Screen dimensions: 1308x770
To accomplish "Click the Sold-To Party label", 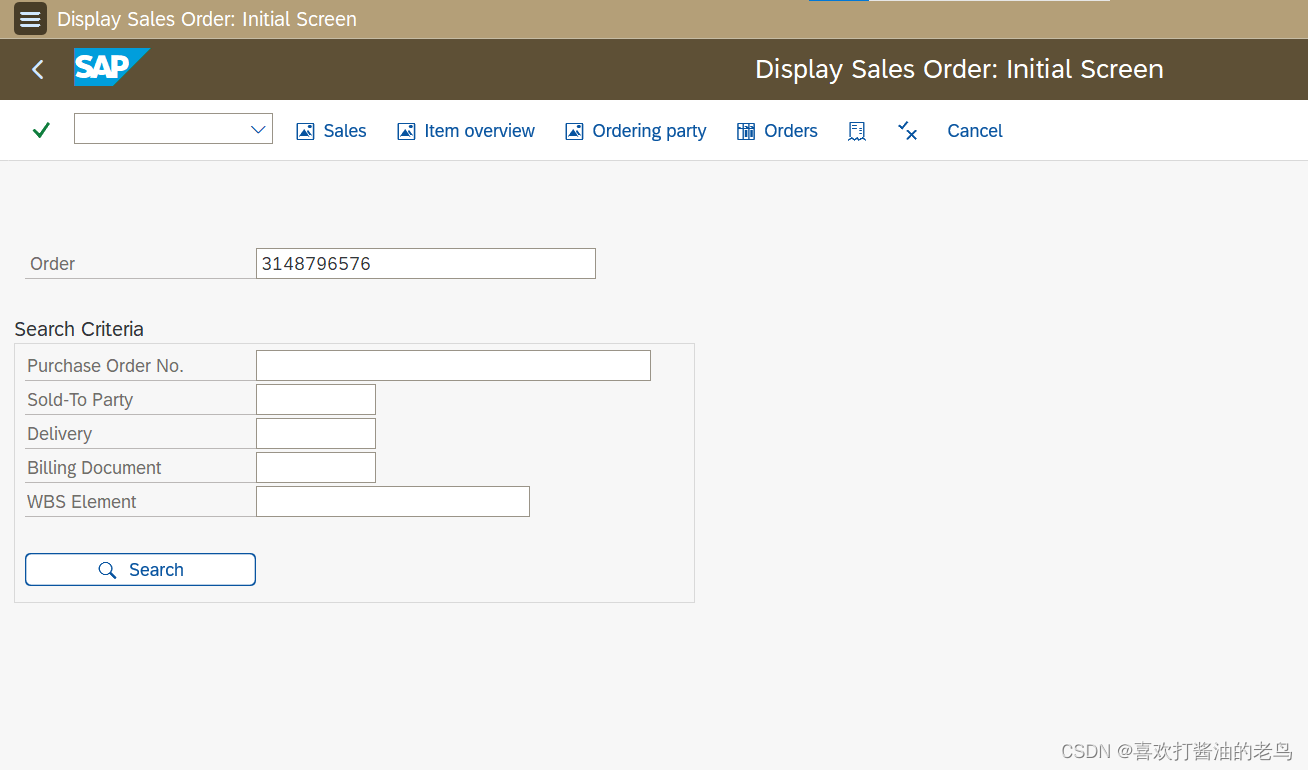I will pyautogui.click(x=80, y=400).
